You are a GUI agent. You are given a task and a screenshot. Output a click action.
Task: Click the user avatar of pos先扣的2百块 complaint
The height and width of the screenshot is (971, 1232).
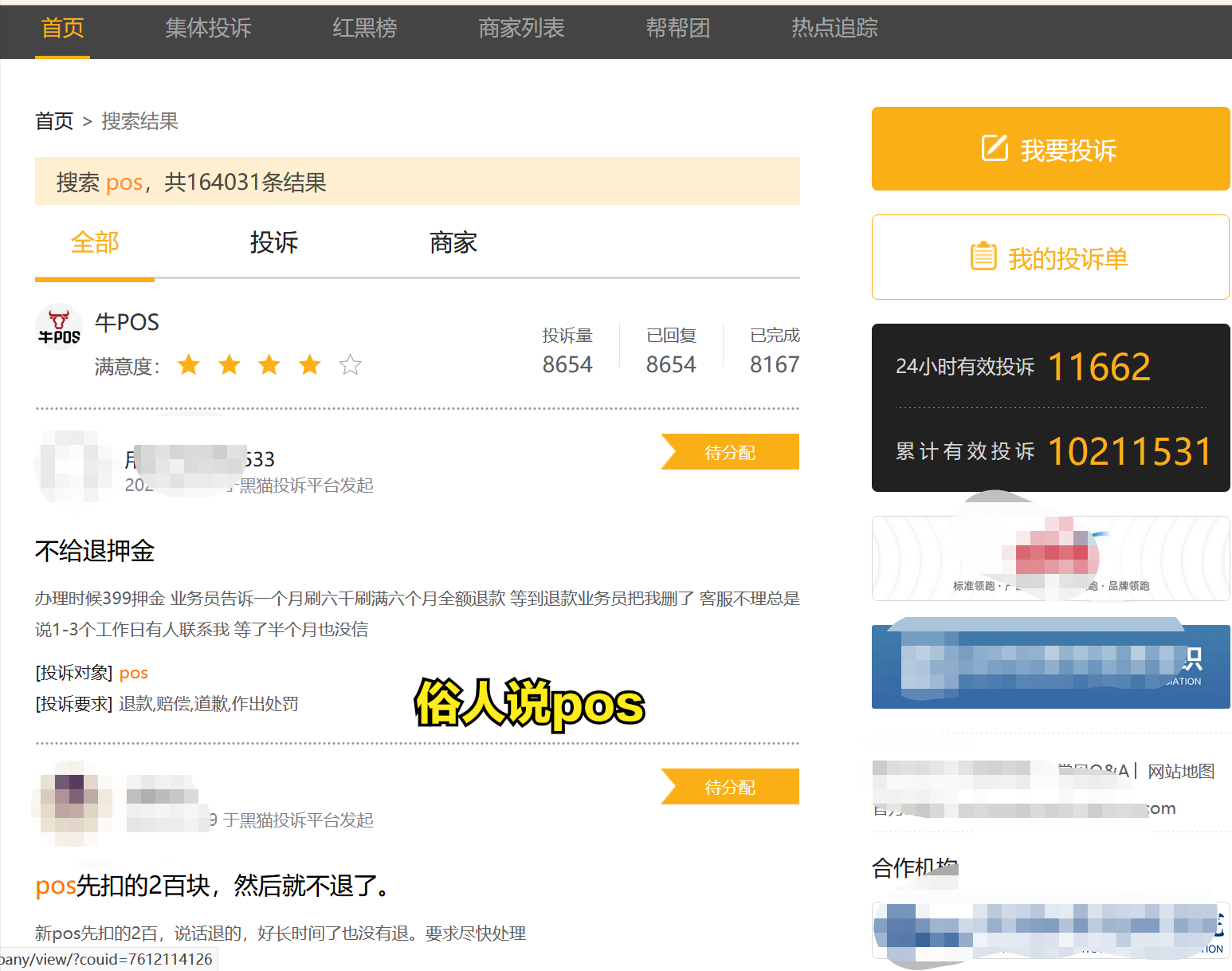73,805
